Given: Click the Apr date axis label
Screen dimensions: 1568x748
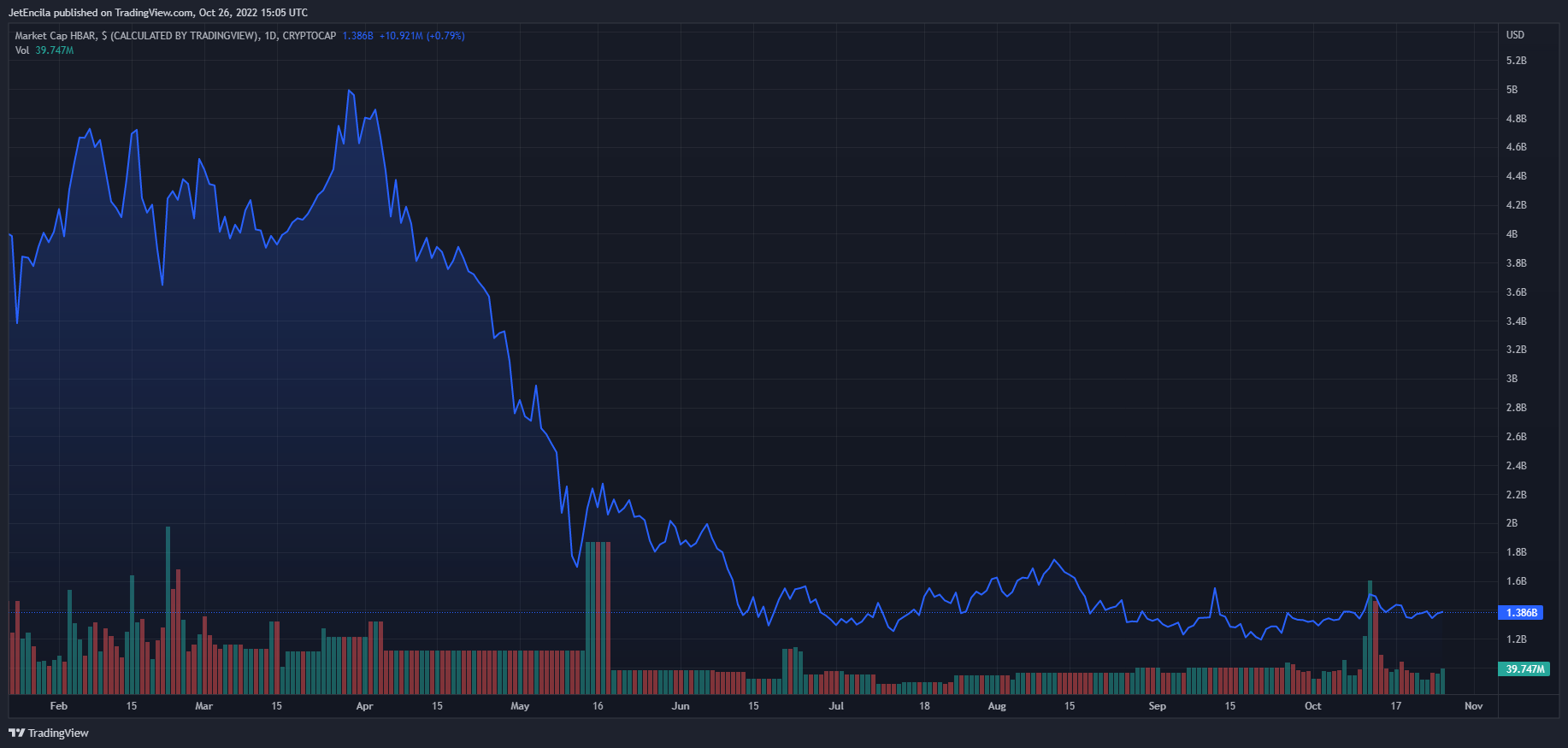Looking at the screenshot, I should [364, 706].
